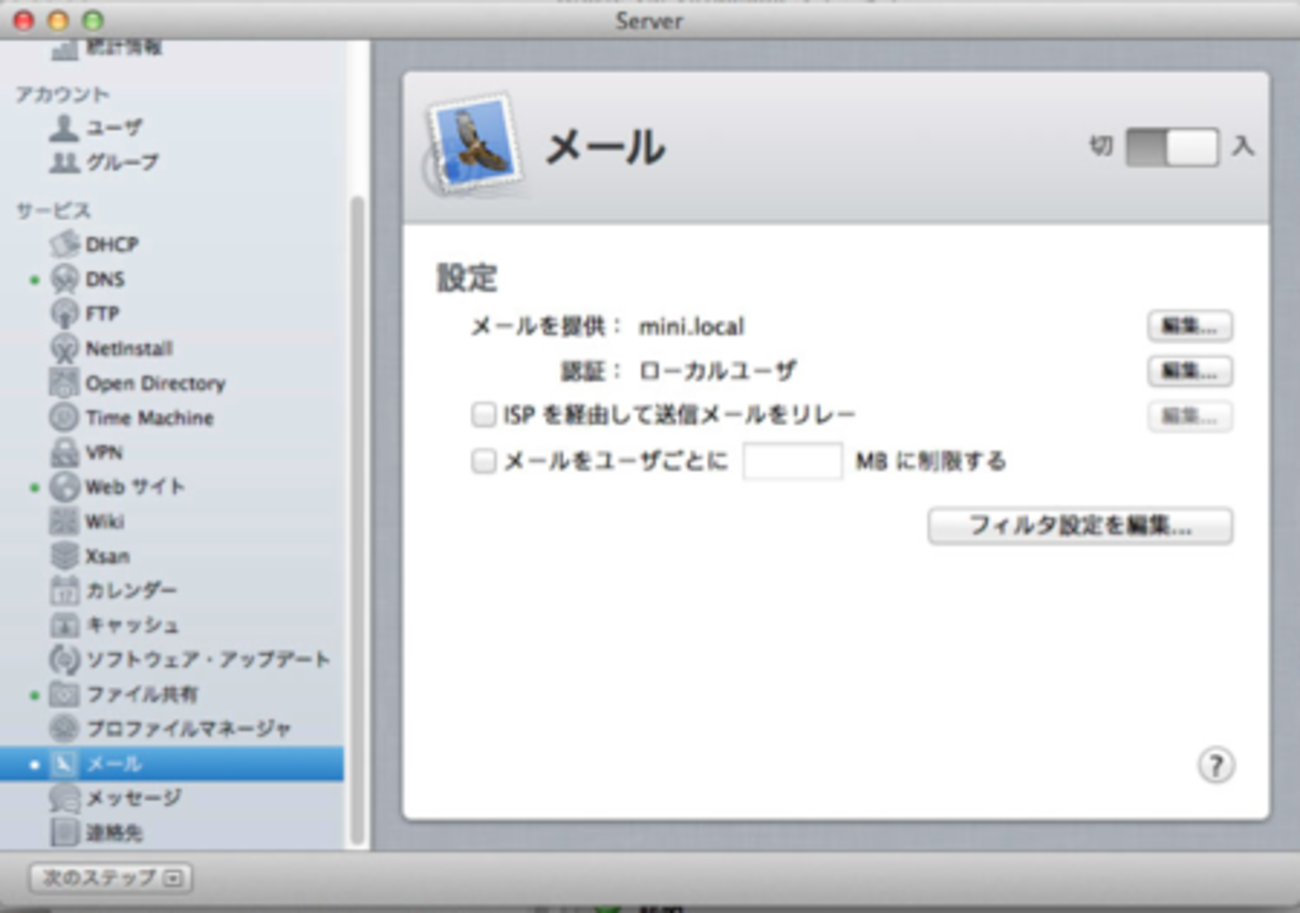Click the Server window title text
The width and height of the screenshot is (1300, 913).
[650, 20]
